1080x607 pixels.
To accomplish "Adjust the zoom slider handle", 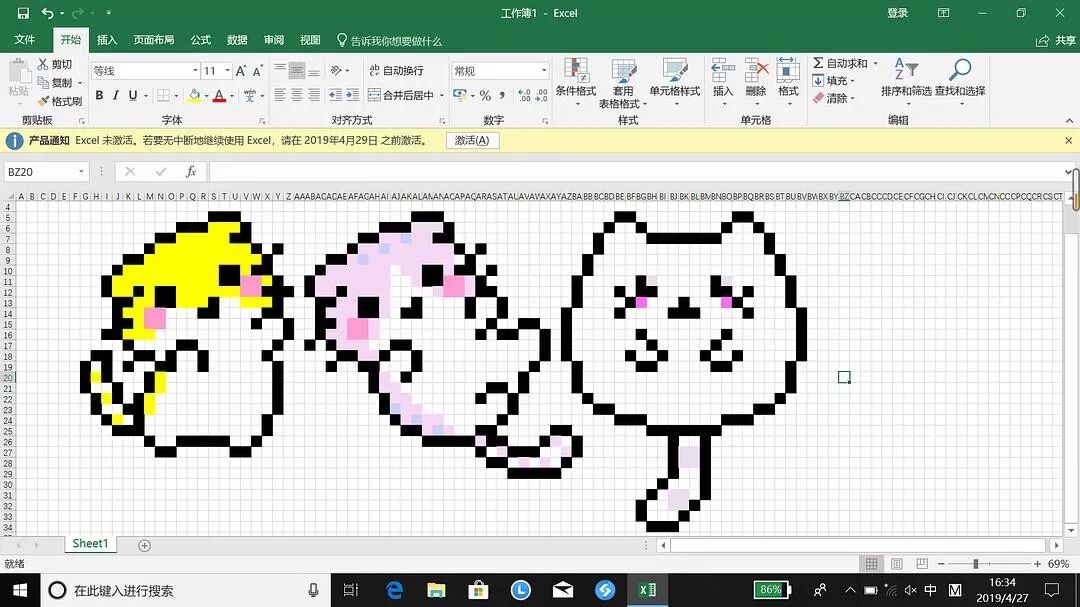I will 975,564.
